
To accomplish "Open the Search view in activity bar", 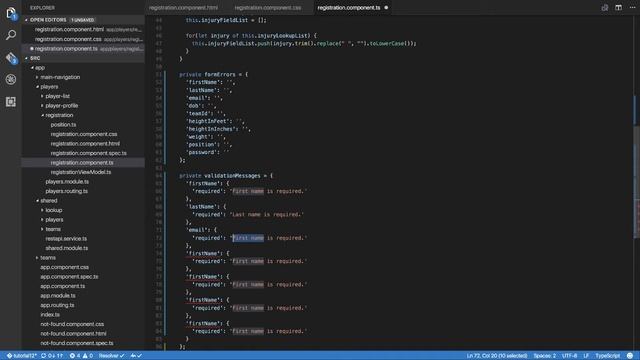I will point(11,35).
